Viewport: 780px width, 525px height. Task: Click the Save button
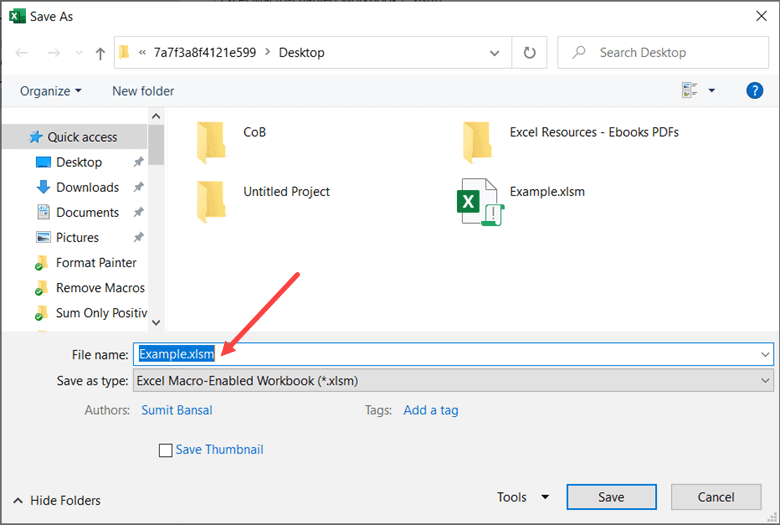point(611,497)
